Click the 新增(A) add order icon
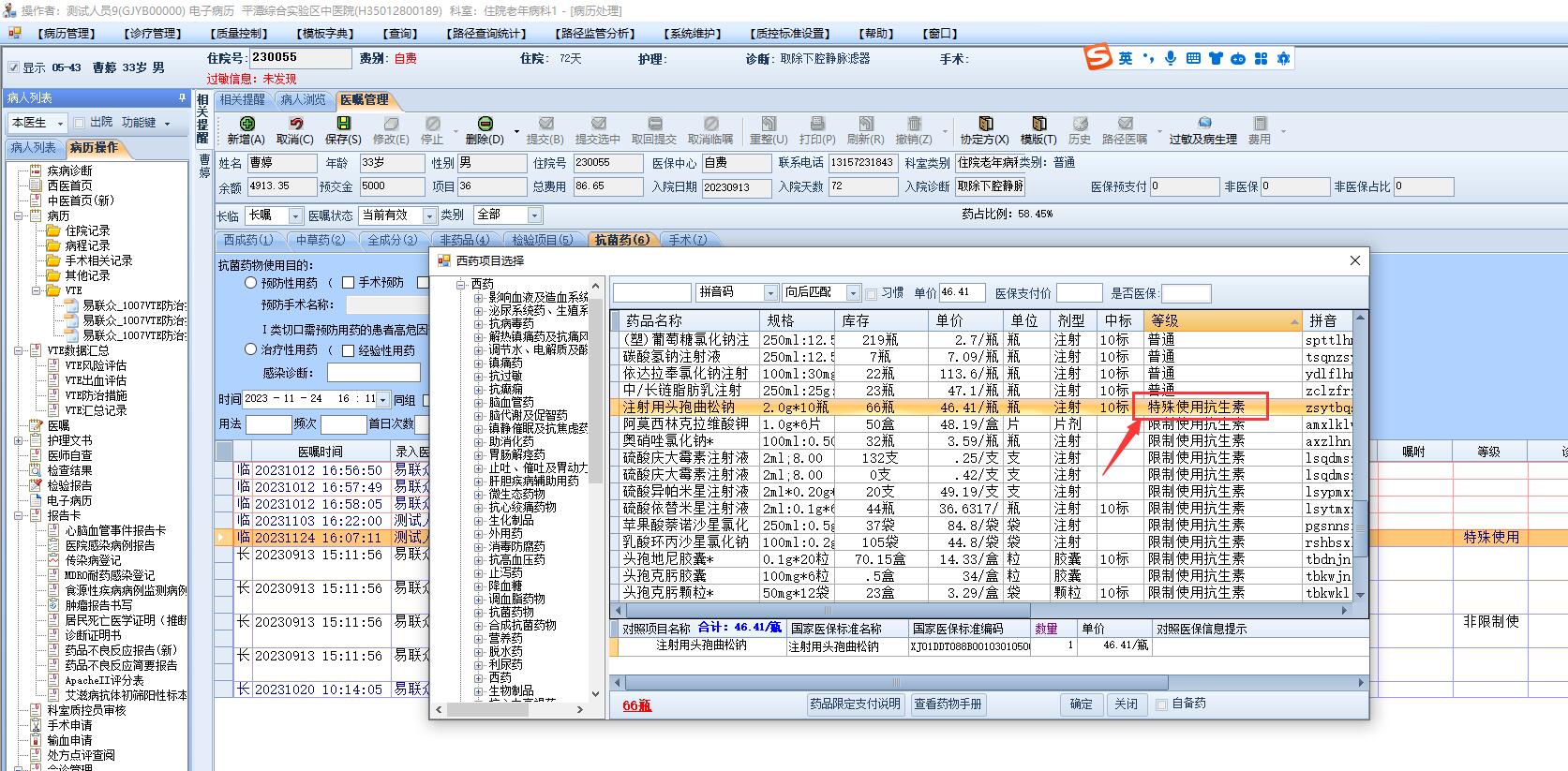This screenshot has width=1568, height=771. tap(246, 124)
